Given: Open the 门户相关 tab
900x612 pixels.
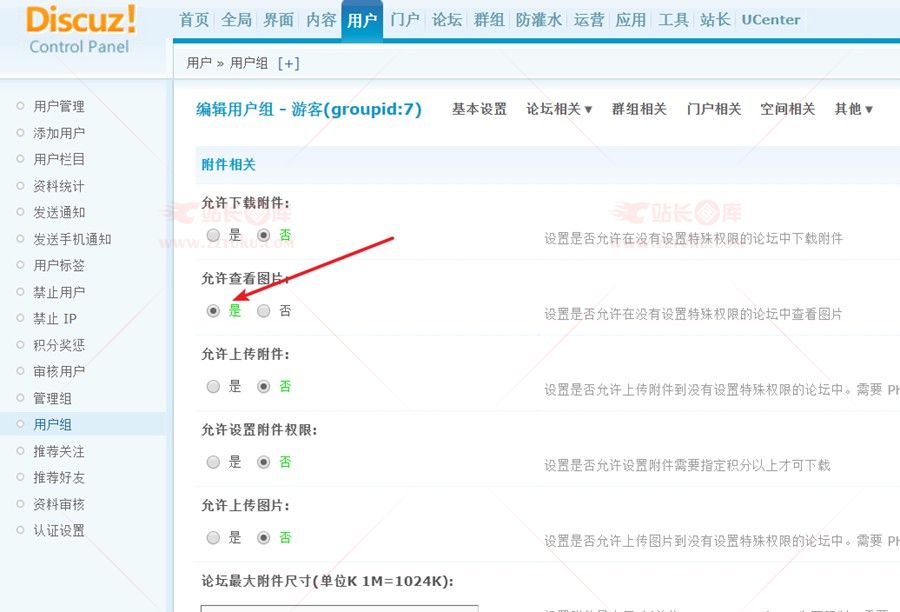Looking at the screenshot, I should click(x=713, y=109).
